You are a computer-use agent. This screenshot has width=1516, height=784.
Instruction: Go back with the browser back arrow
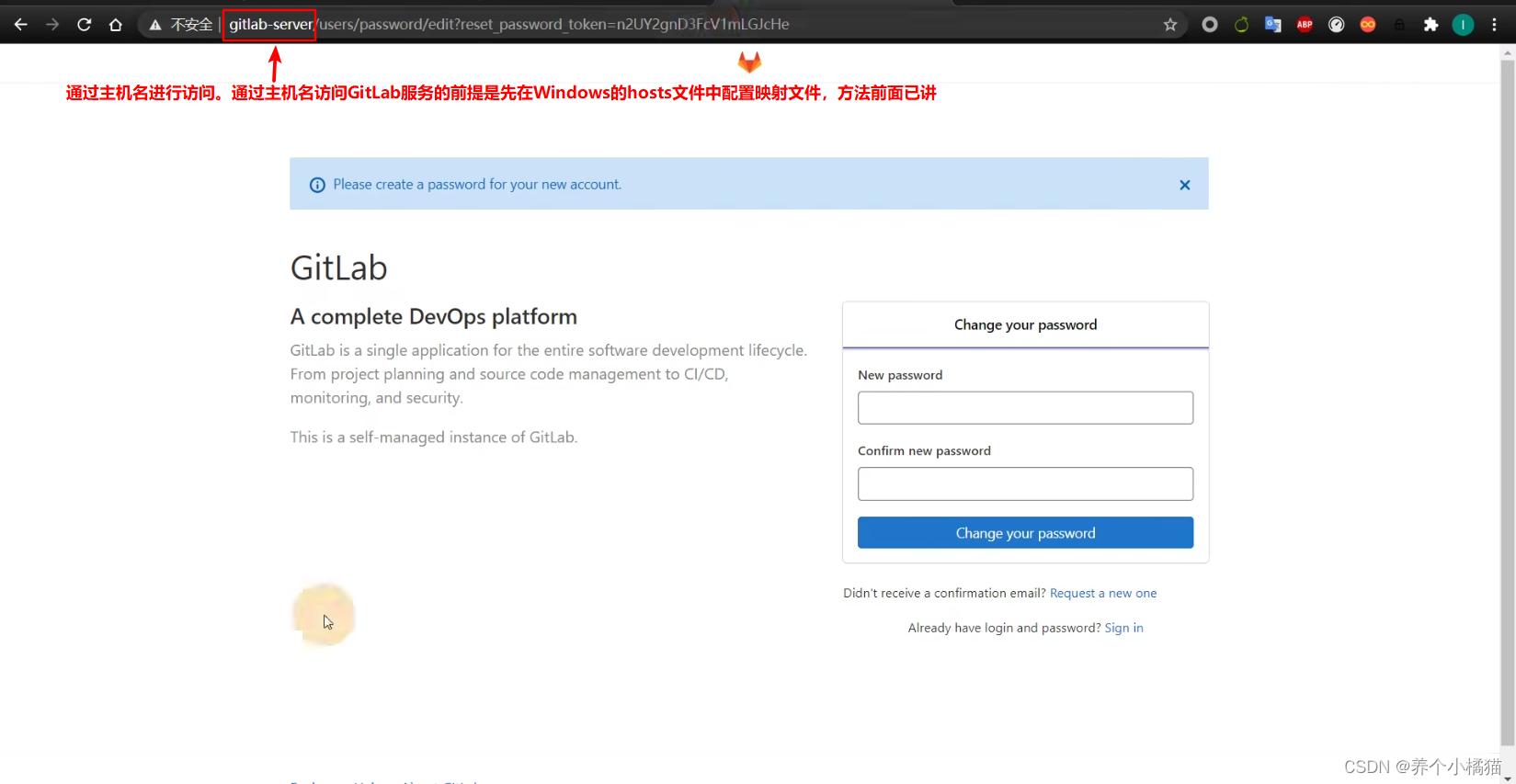pyautogui.click(x=20, y=25)
